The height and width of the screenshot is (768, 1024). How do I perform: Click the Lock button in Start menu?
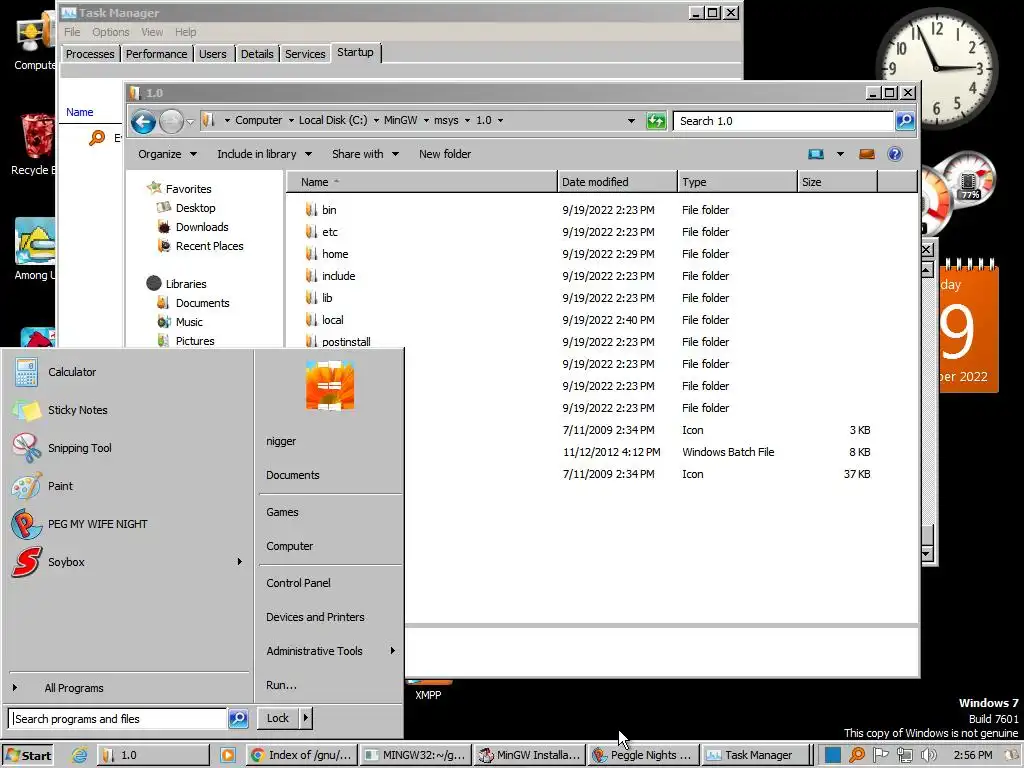pyautogui.click(x=278, y=718)
